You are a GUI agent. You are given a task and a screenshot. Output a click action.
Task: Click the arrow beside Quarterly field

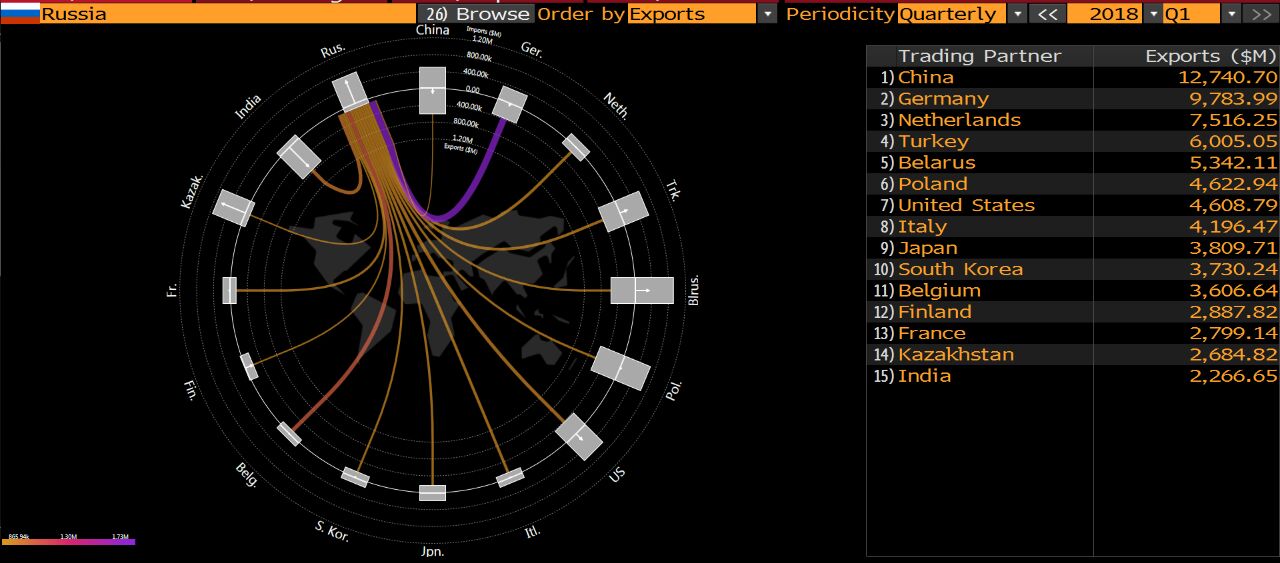(1017, 13)
